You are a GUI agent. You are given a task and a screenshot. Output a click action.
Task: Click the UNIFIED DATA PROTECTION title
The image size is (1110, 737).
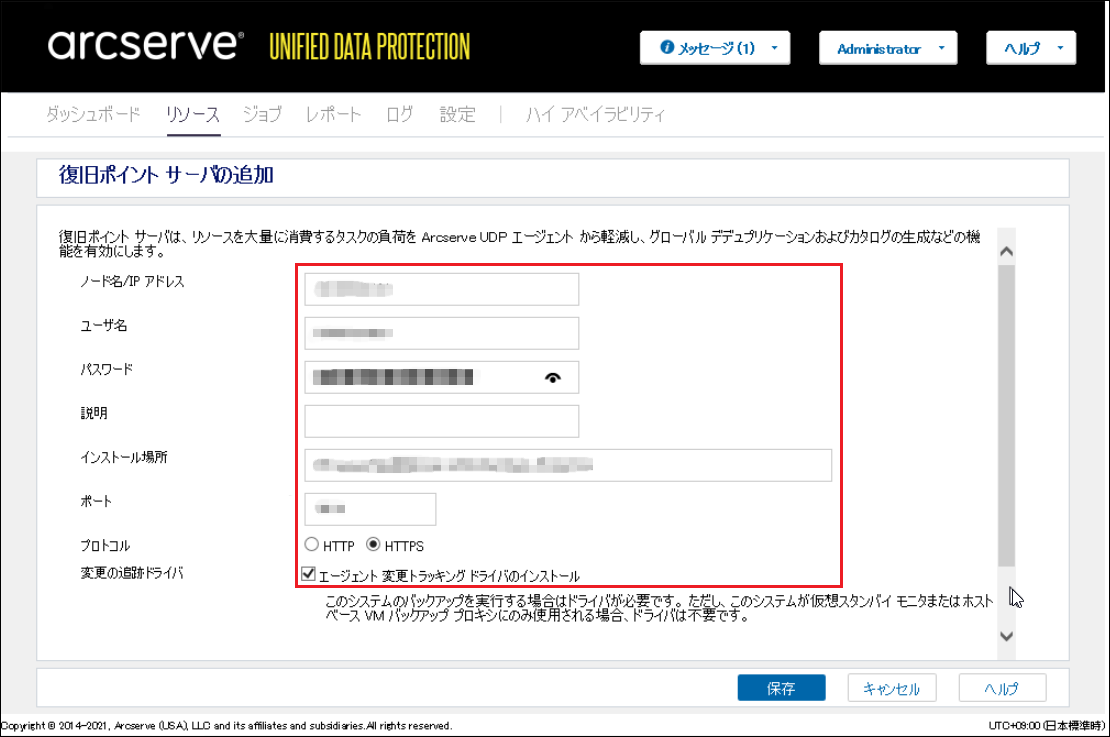tap(370, 47)
